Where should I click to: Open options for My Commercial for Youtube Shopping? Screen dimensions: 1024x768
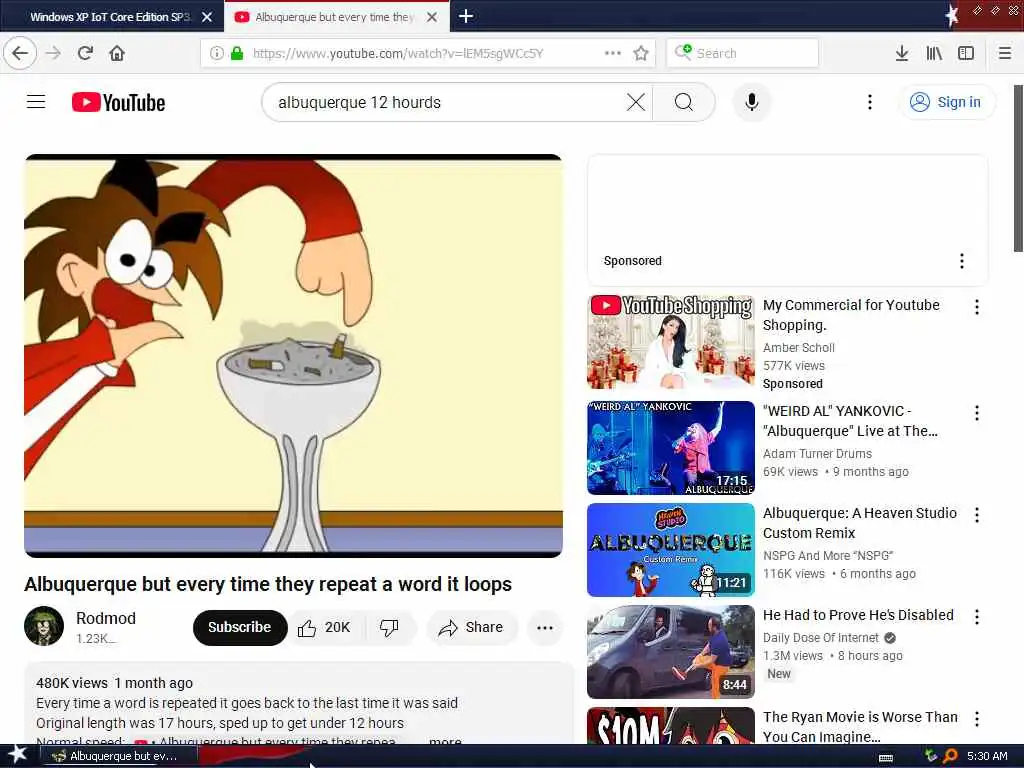[976, 306]
